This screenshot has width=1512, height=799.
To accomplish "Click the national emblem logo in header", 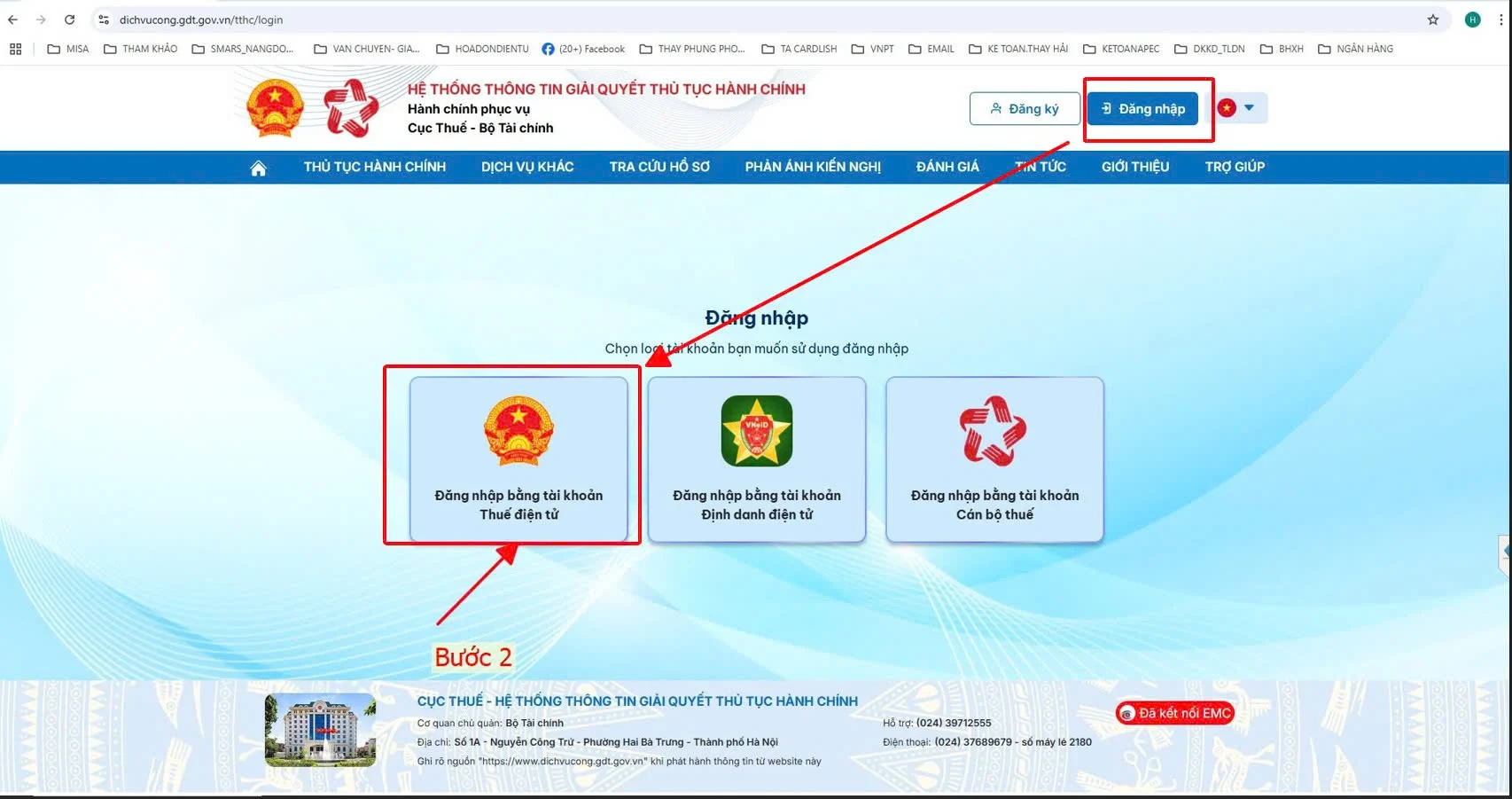I will coord(275,108).
